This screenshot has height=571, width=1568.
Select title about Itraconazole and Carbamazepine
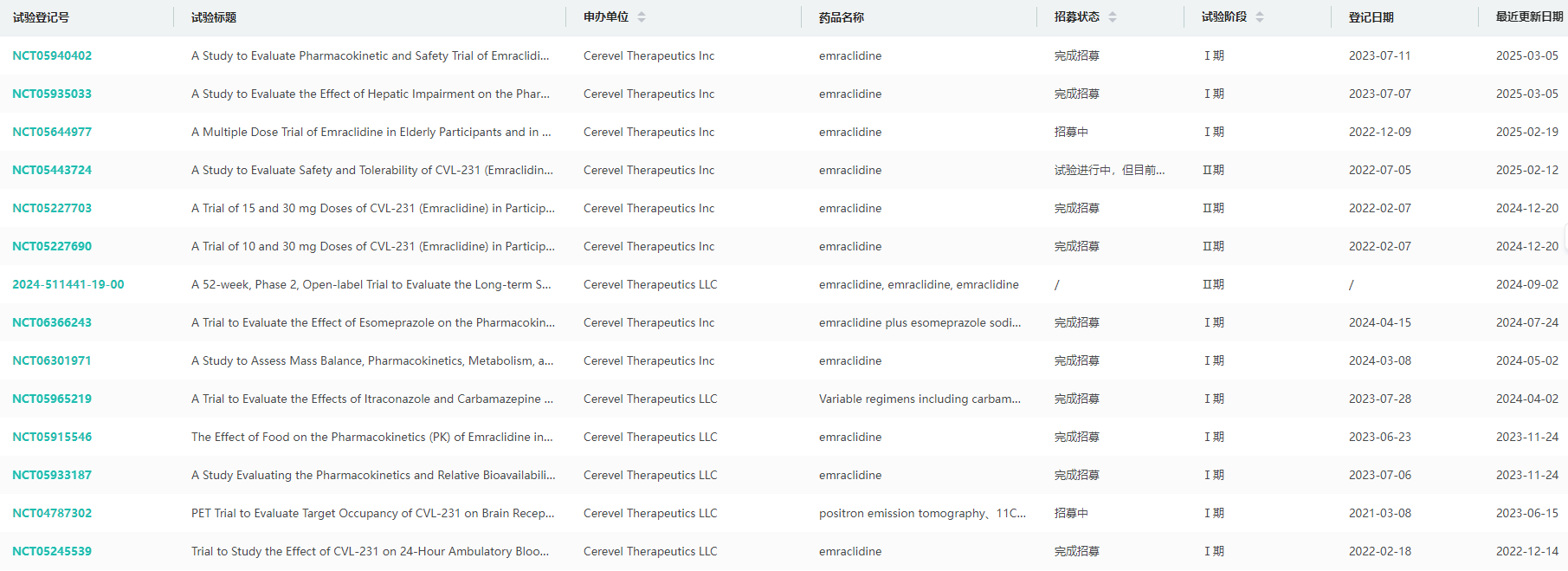coord(372,399)
